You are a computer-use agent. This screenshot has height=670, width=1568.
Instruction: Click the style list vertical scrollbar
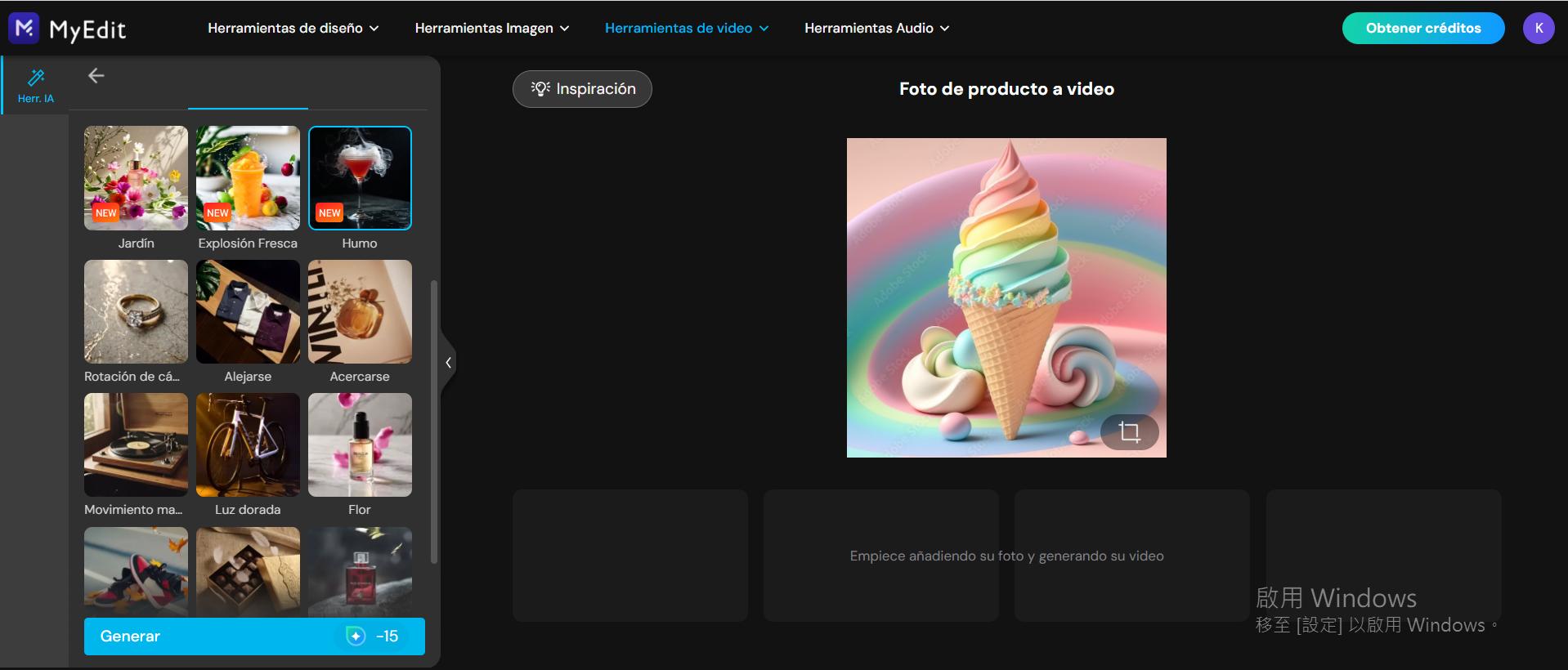point(433,422)
